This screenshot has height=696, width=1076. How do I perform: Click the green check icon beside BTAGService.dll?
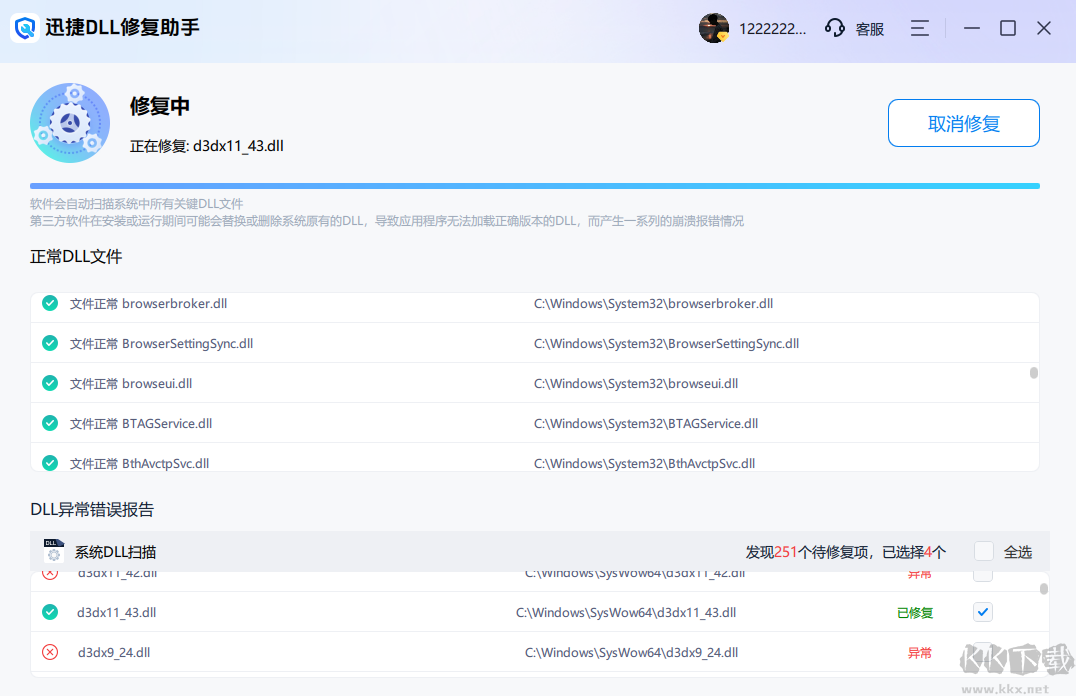click(x=49, y=423)
